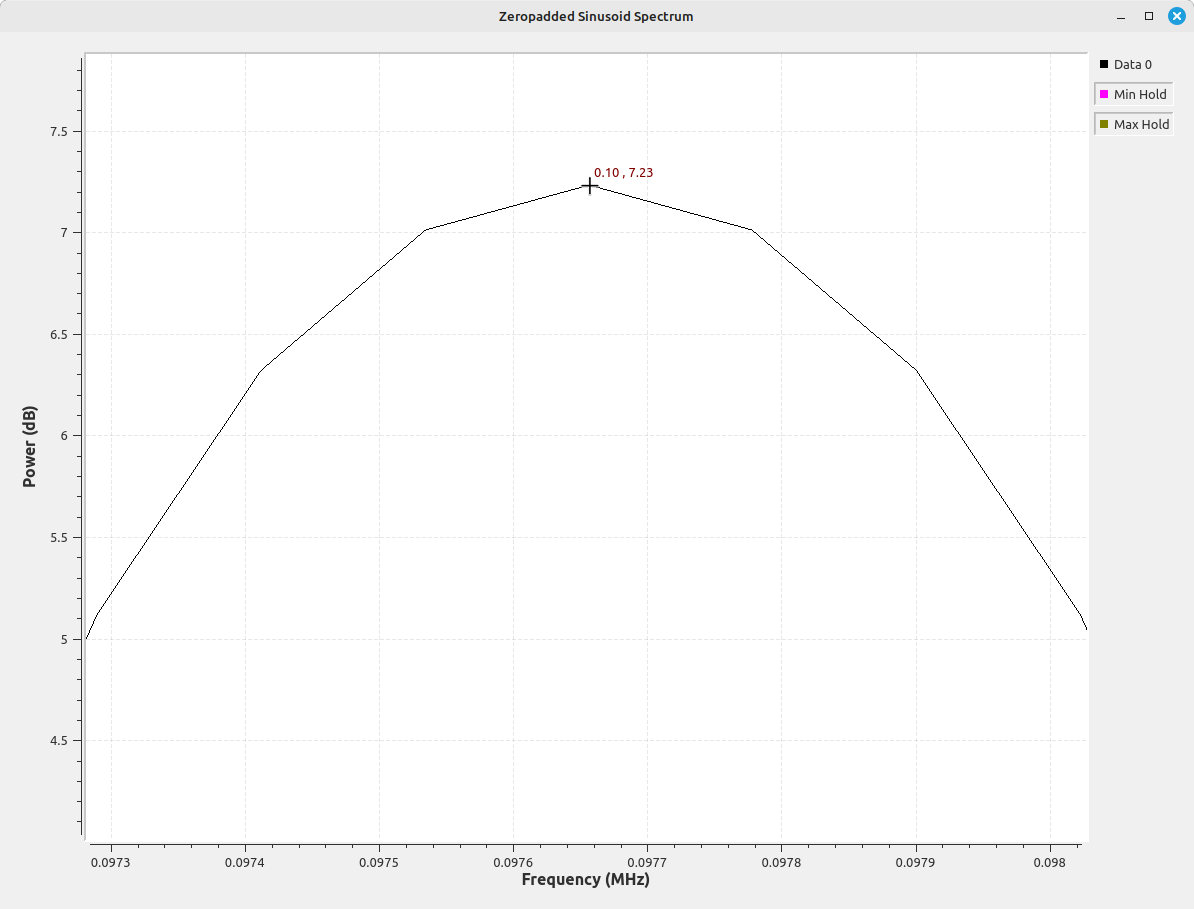Click the Zeropadded Sinusoid Spectrum title bar text
1194x909 pixels.
pyautogui.click(x=596, y=16)
